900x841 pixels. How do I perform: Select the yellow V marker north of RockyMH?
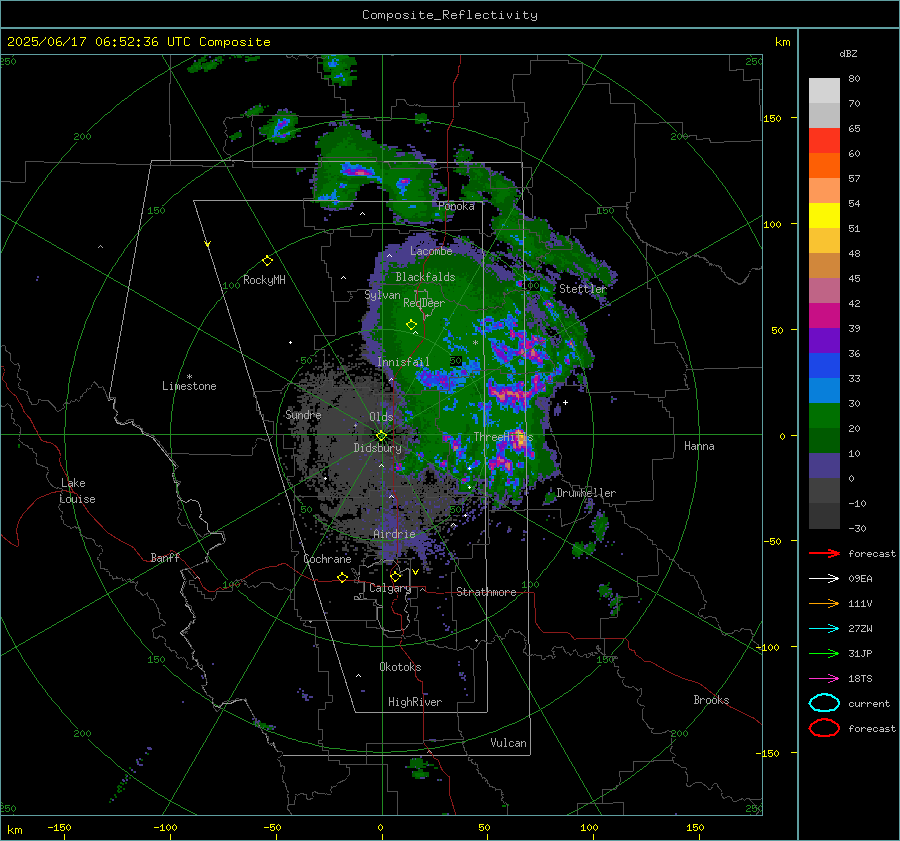click(x=208, y=244)
